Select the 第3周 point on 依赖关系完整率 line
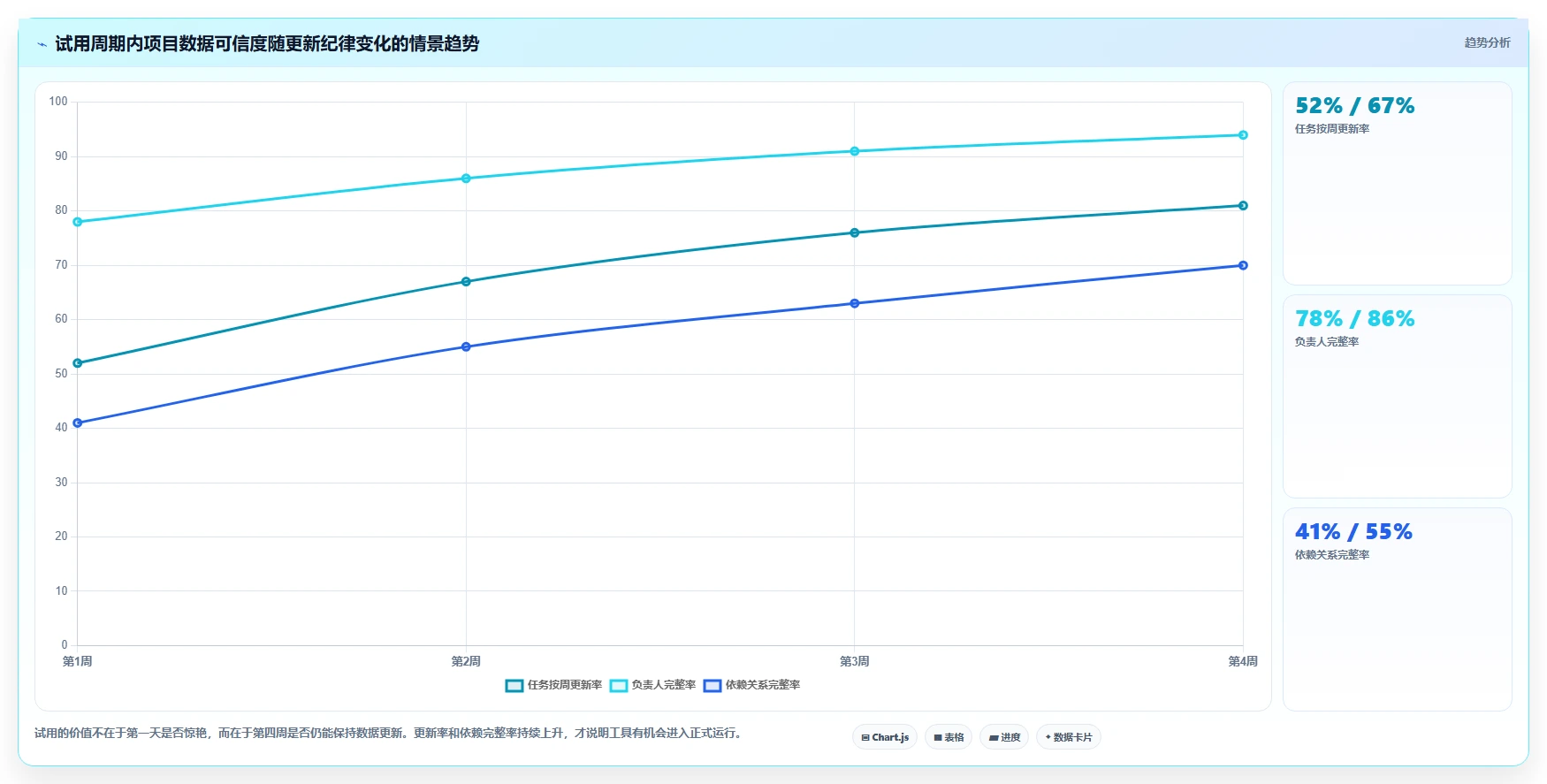This screenshot has width=1547, height=784. pyautogui.click(x=855, y=304)
